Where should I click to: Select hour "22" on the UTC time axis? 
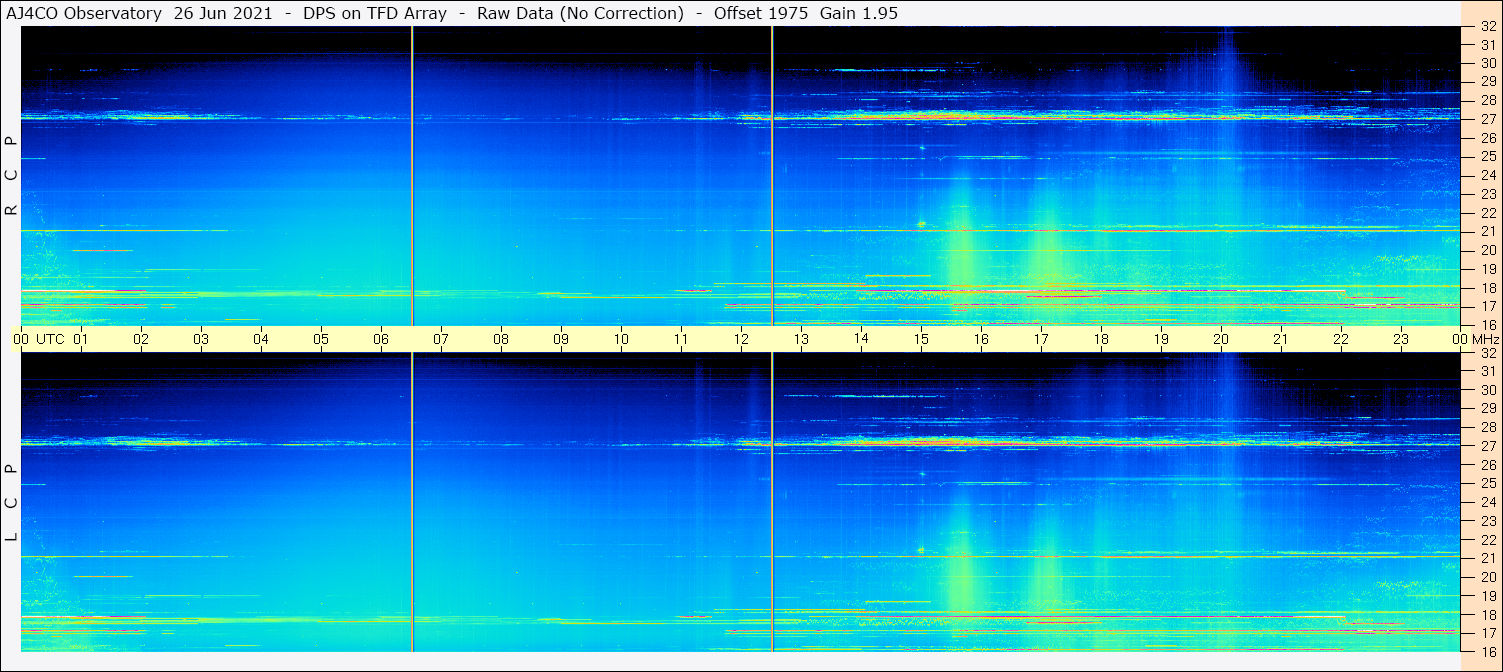[x=1341, y=339]
